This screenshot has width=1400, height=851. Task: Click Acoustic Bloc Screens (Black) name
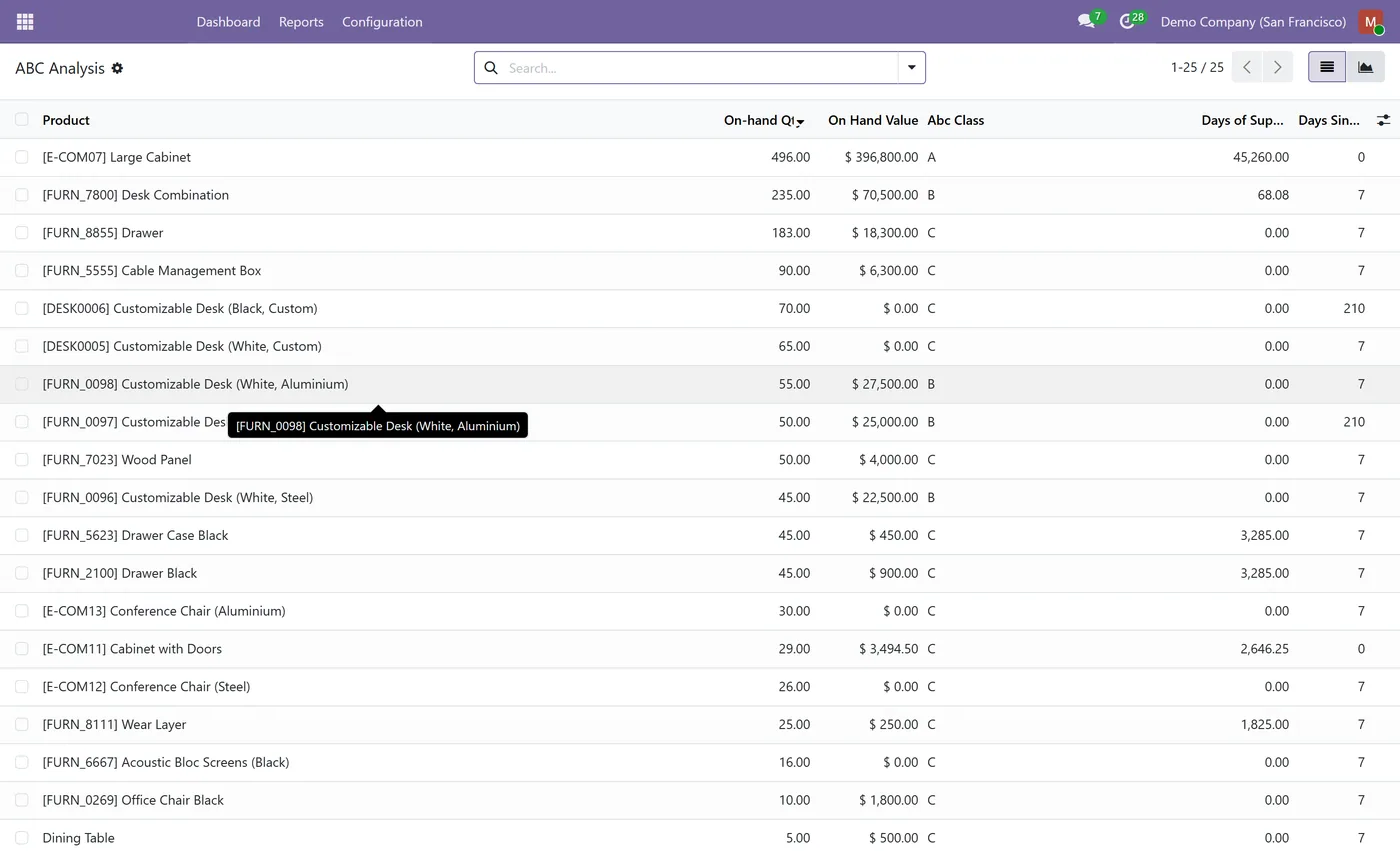click(166, 762)
